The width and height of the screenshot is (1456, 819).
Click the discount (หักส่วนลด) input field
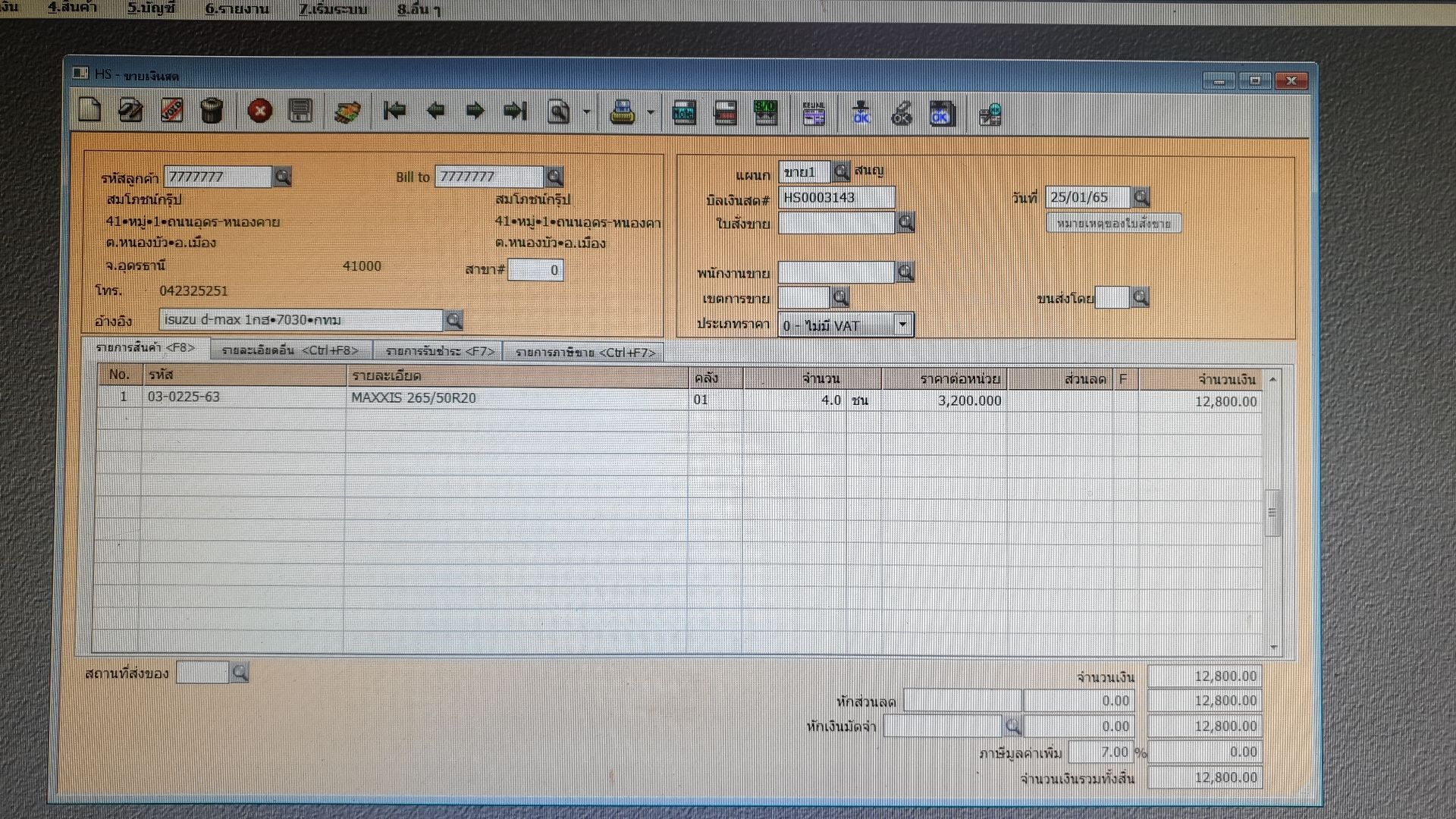(x=962, y=701)
